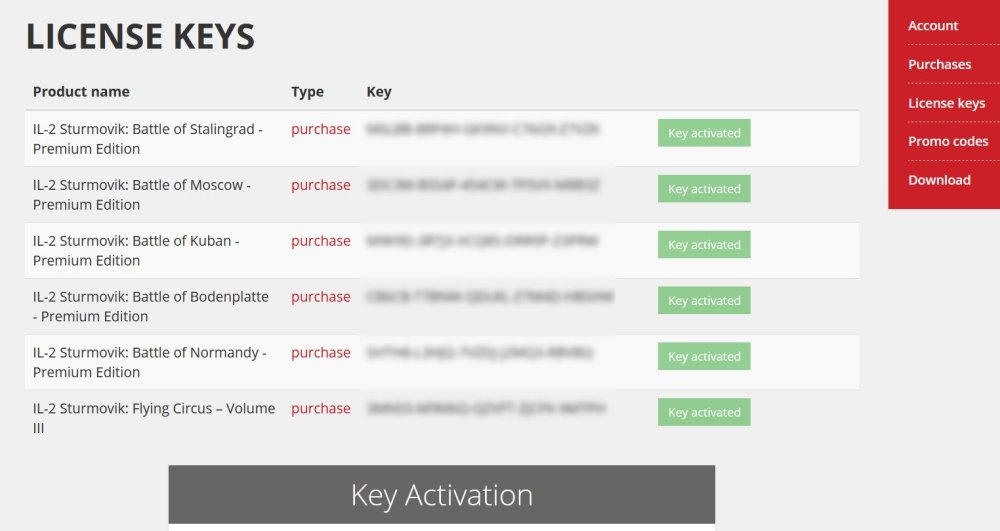Click Key activated for Battle of Moscow
This screenshot has height=531, width=1000.
(x=704, y=189)
